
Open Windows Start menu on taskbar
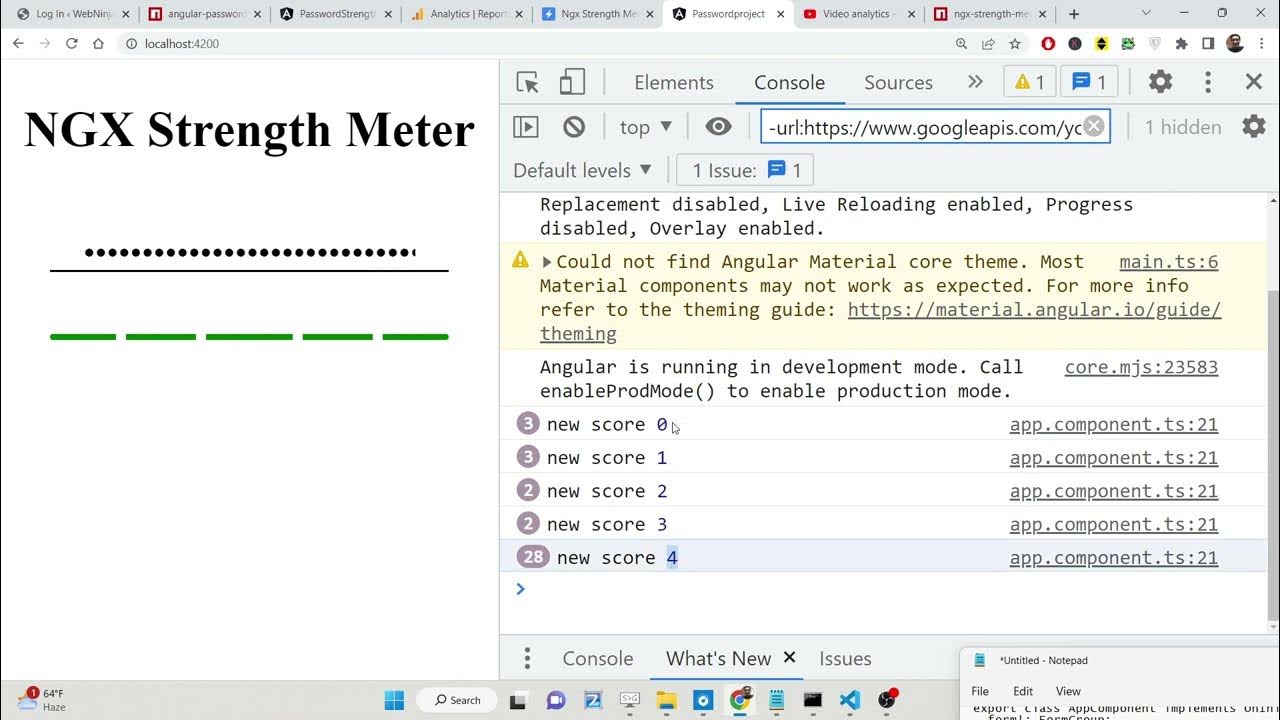point(394,699)
